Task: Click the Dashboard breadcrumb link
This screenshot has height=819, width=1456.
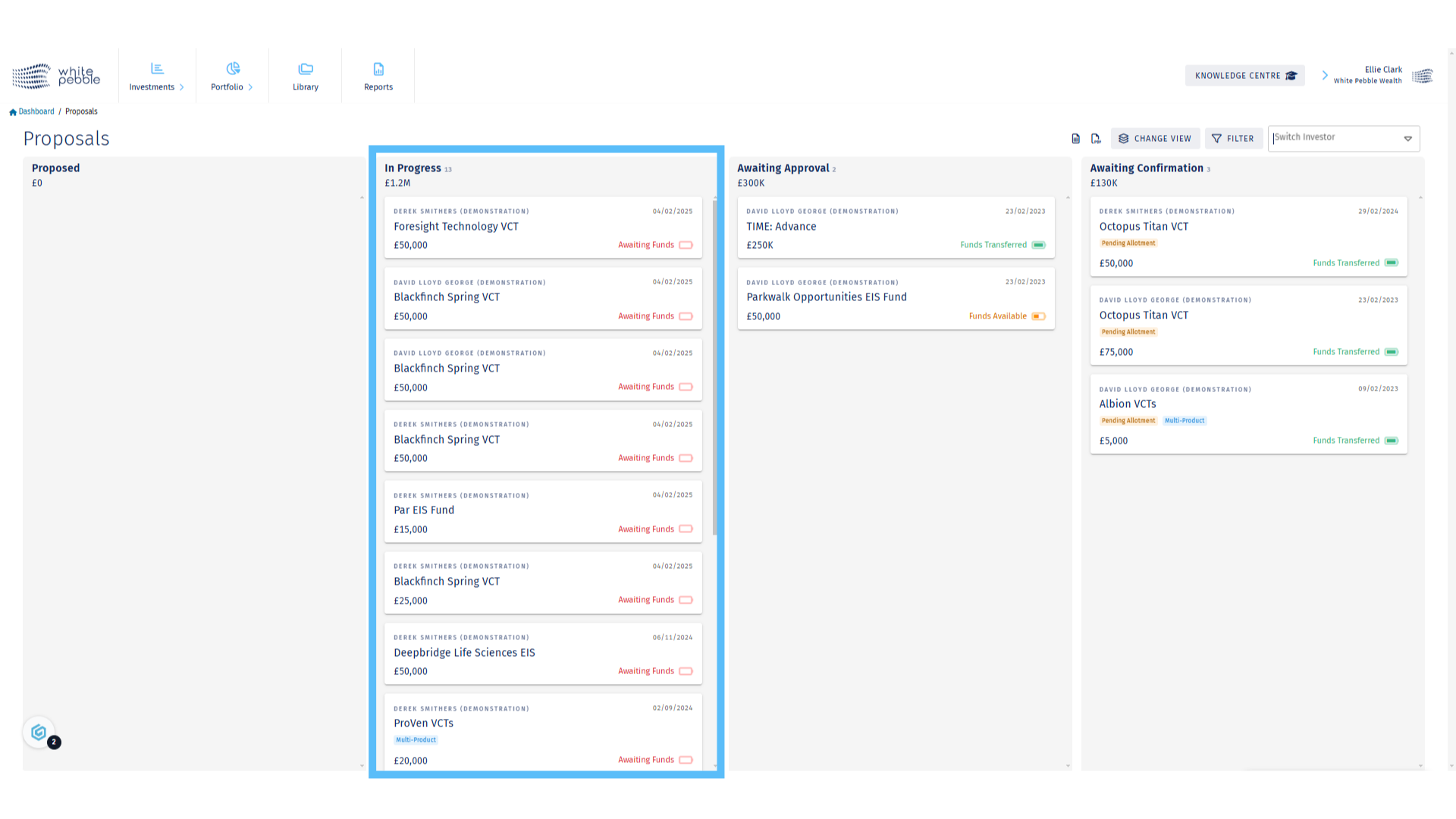Action: click(35, 111)
